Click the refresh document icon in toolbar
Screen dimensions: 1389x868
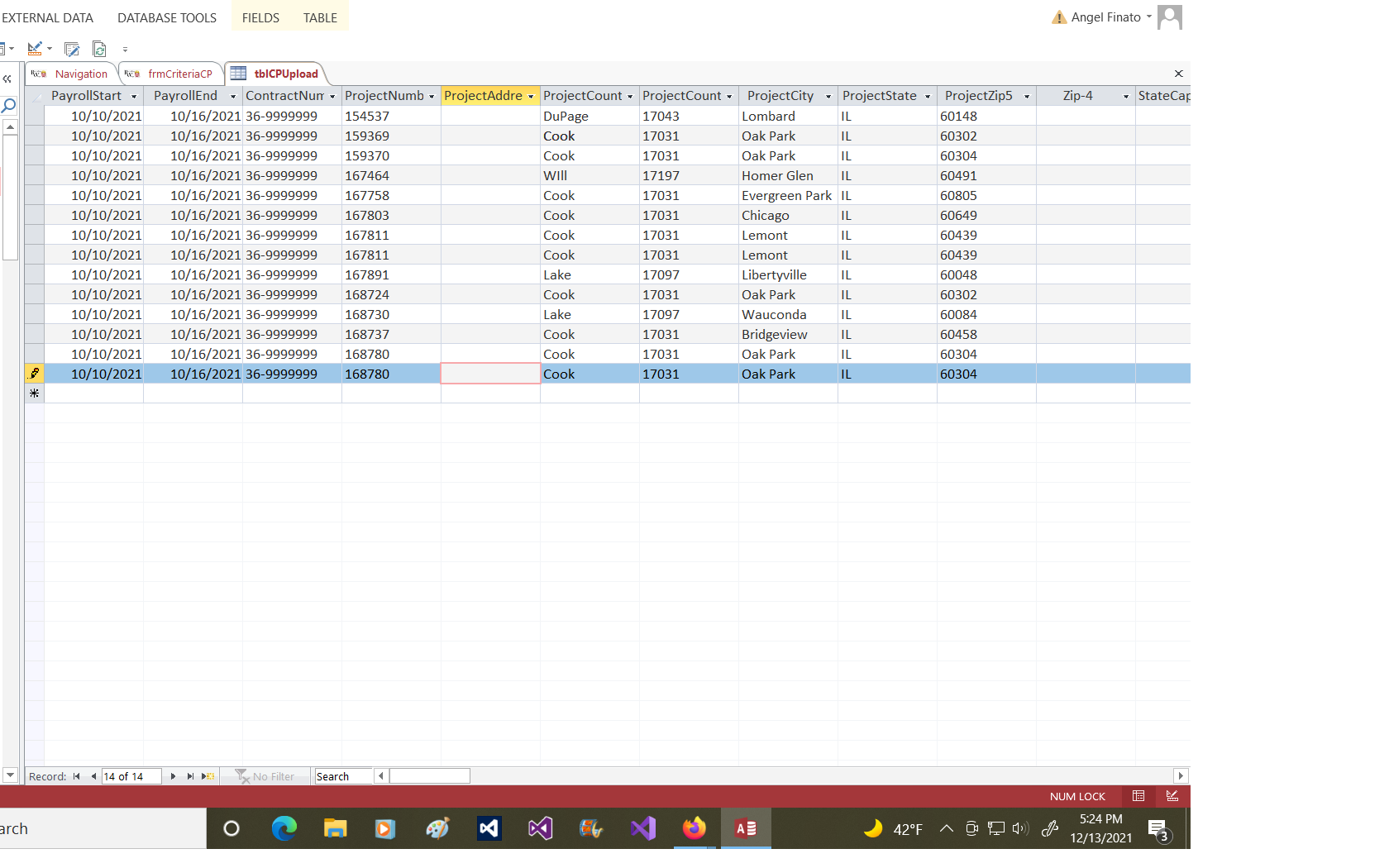pos(99,49)
